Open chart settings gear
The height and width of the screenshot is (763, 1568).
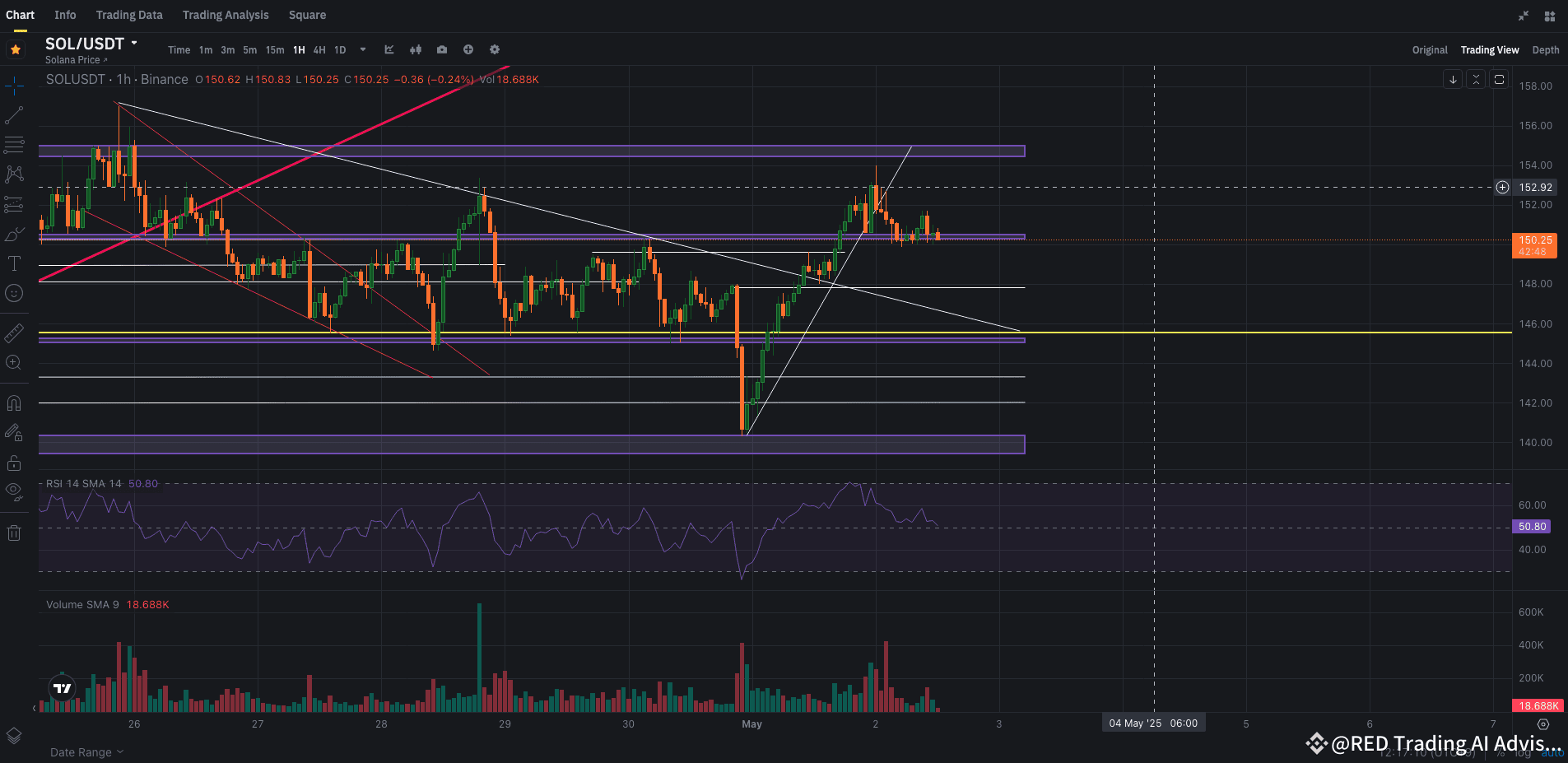tap(495, 49)
